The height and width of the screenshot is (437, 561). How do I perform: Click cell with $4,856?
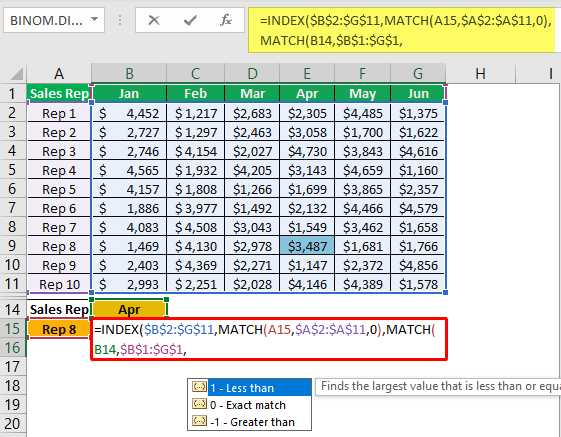coord(418,265)
